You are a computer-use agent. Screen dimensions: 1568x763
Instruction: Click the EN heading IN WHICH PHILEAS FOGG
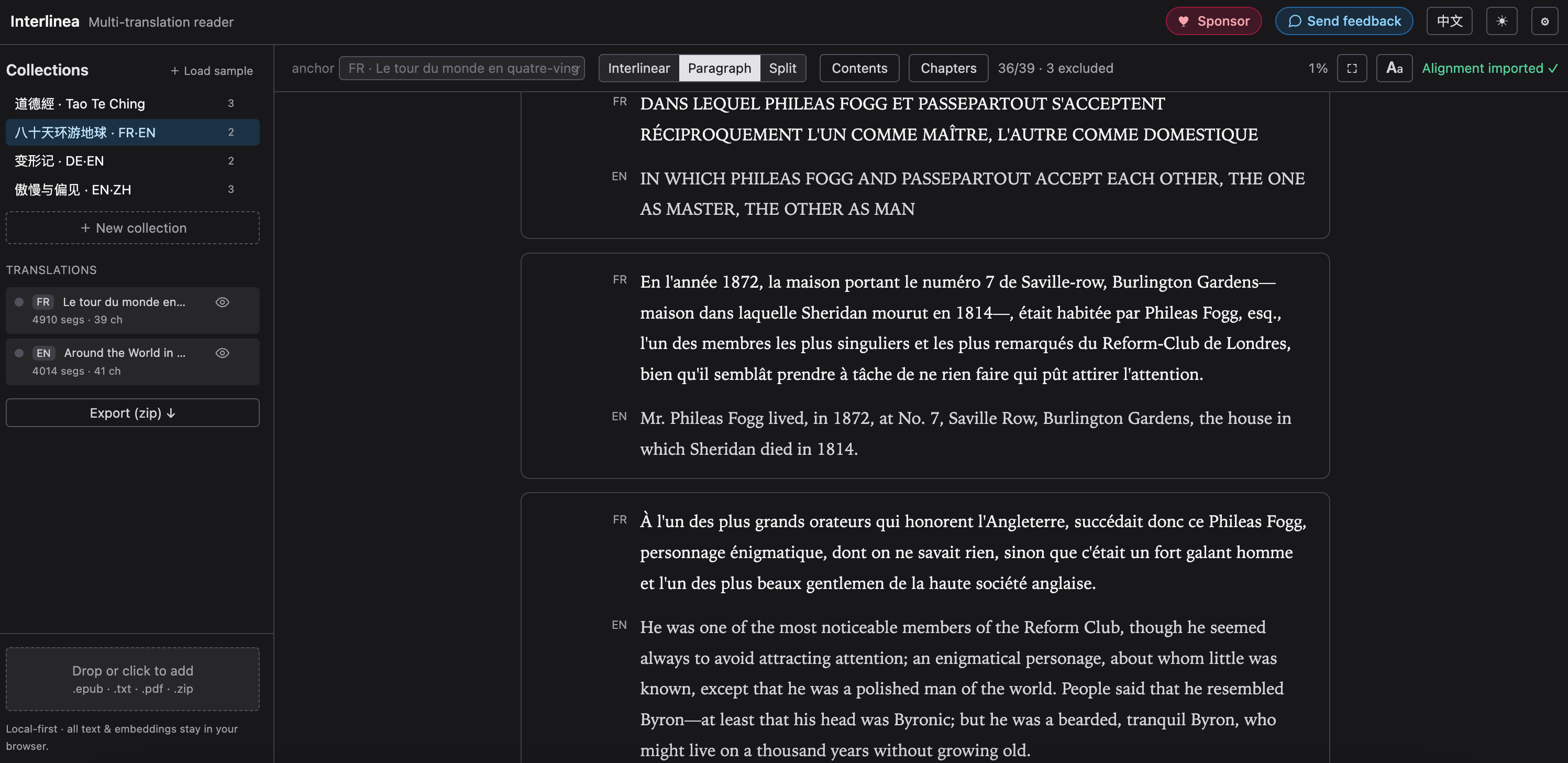[972, 194]
